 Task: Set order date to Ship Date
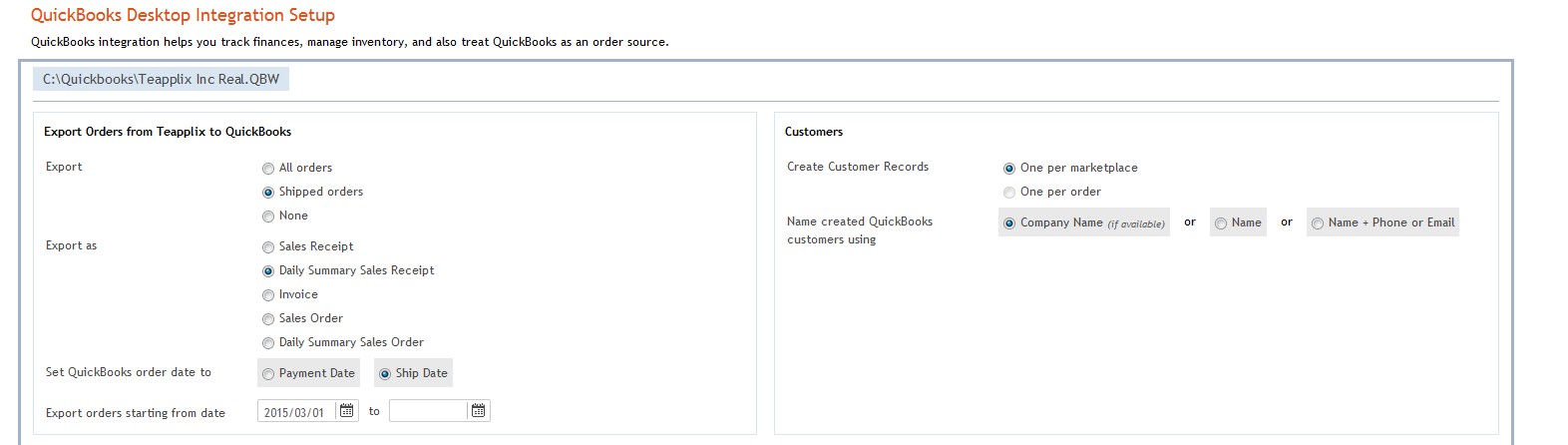(x=385, y=374)
